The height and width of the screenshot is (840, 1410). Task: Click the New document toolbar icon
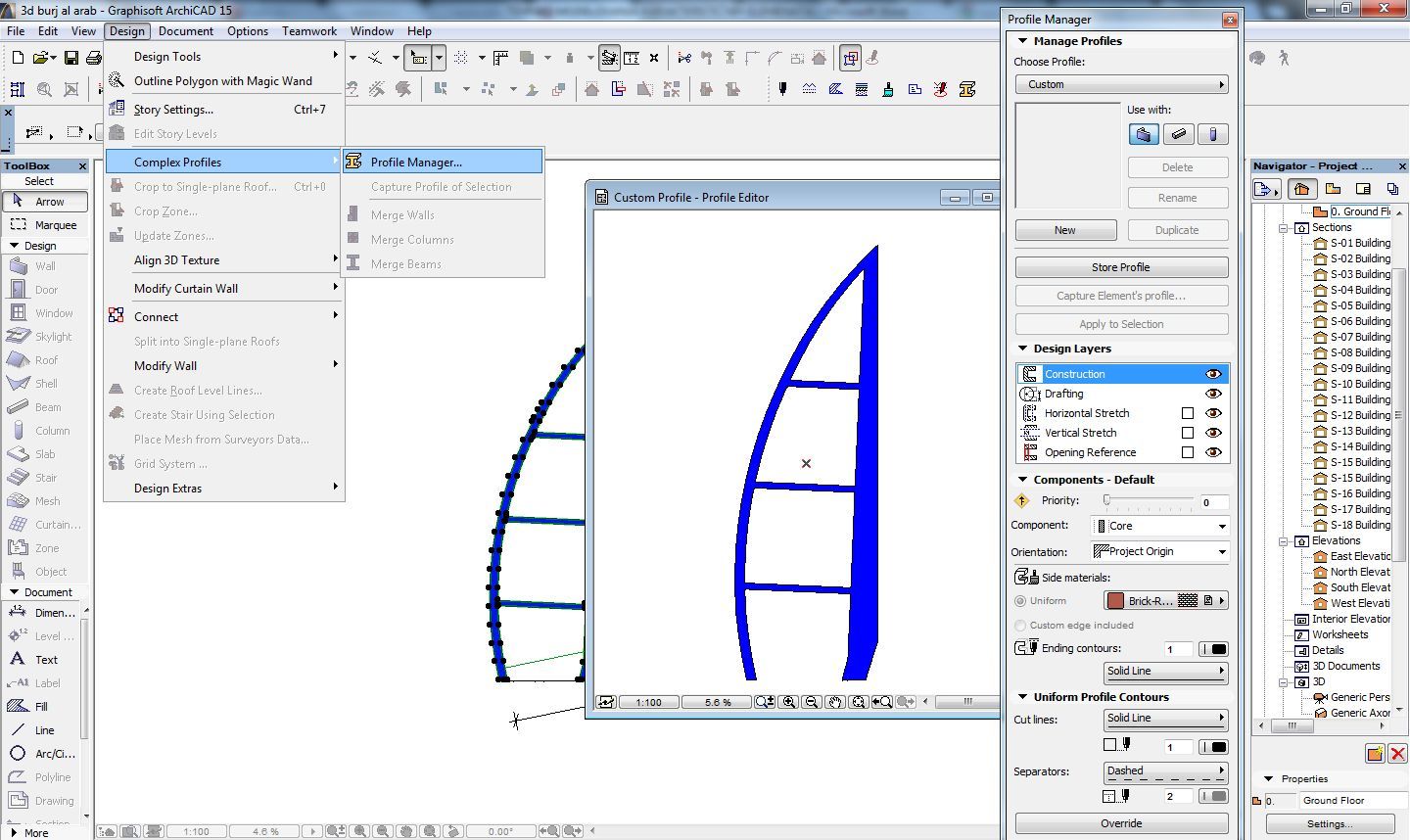pos(18,59)
